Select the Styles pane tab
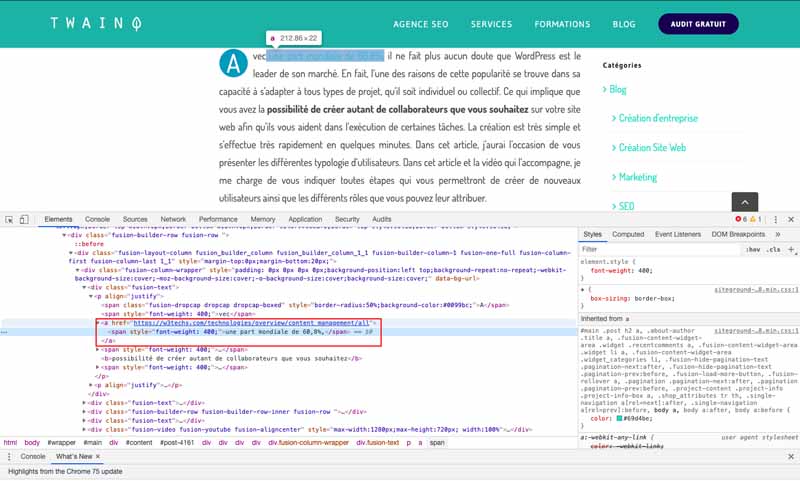This screenshot has height=481, width=800. [592, 234]
